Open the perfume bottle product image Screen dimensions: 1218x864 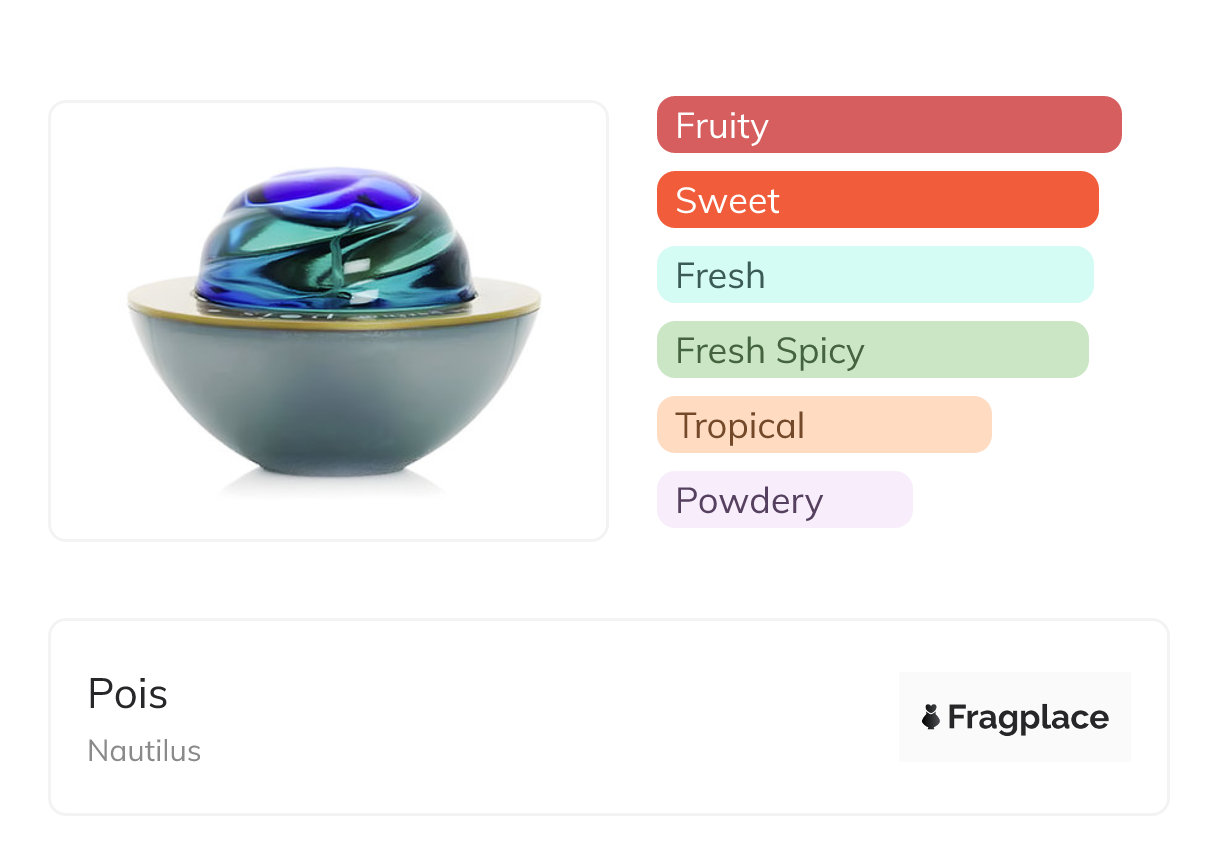(329, 321)
